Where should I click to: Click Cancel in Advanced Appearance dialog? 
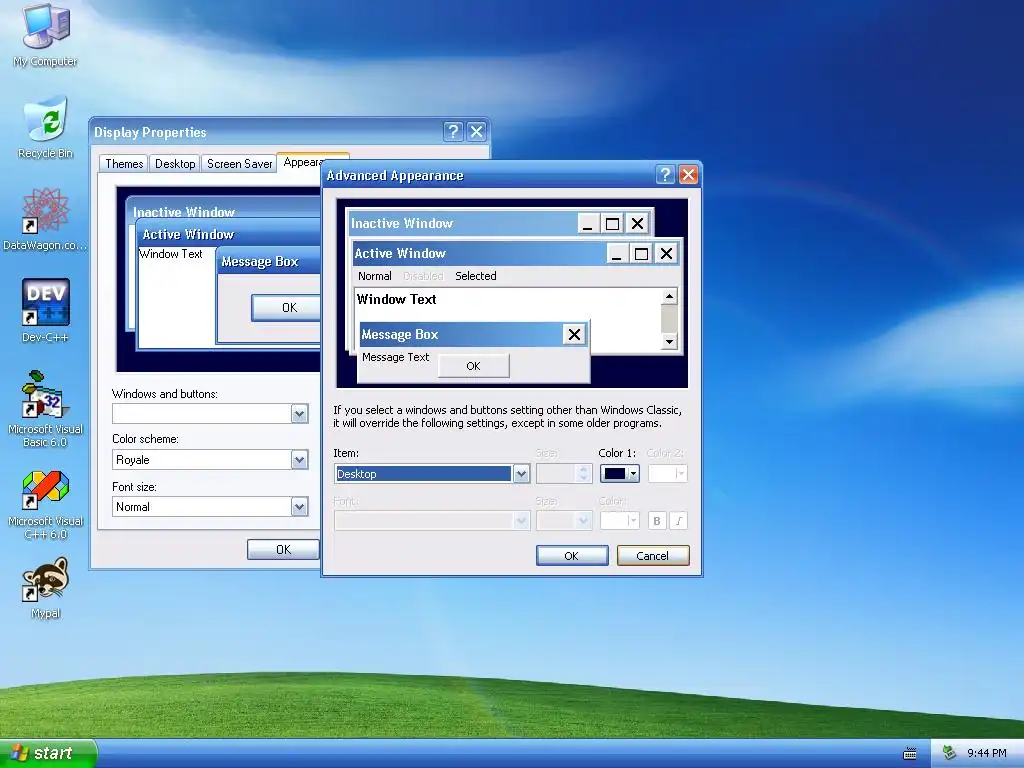pos(652,556)
